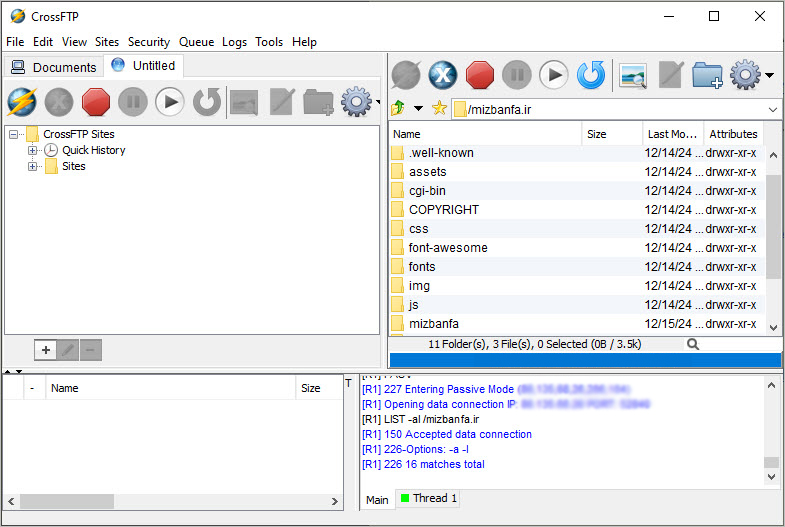Collapse the CrossFTP Sites tree root
This screenshot has width=785, height=527.
(14, 134)
